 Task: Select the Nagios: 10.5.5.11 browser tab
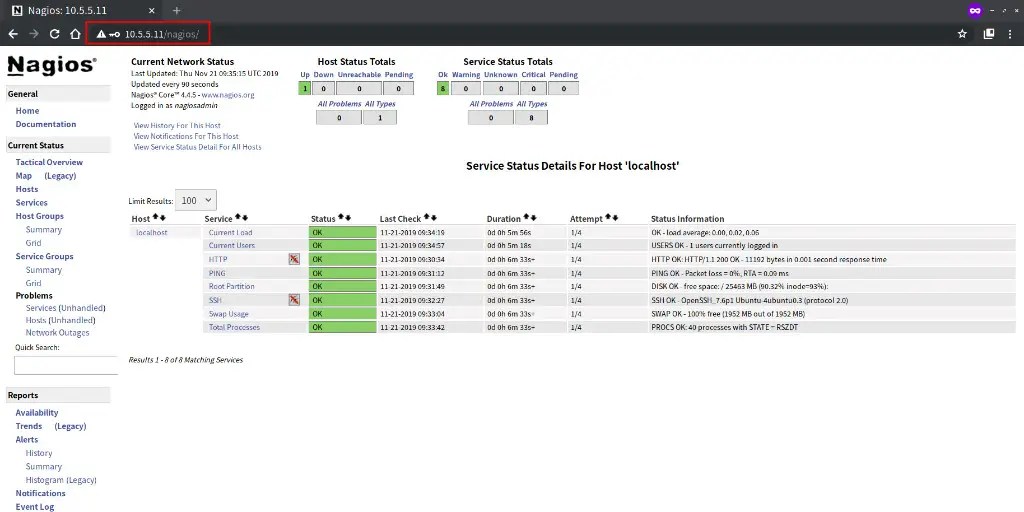(x=84, y=11)
